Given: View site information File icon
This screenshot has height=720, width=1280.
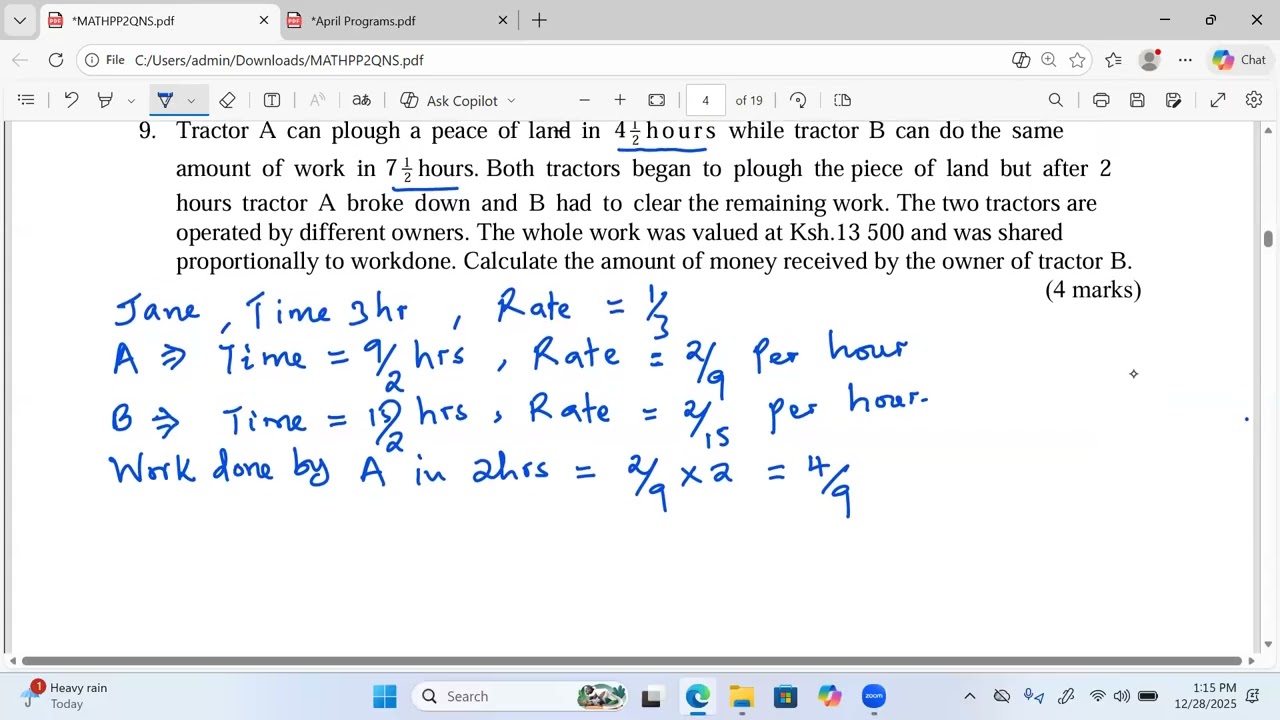Looking at the screenshot, I should tap(105, 60).
